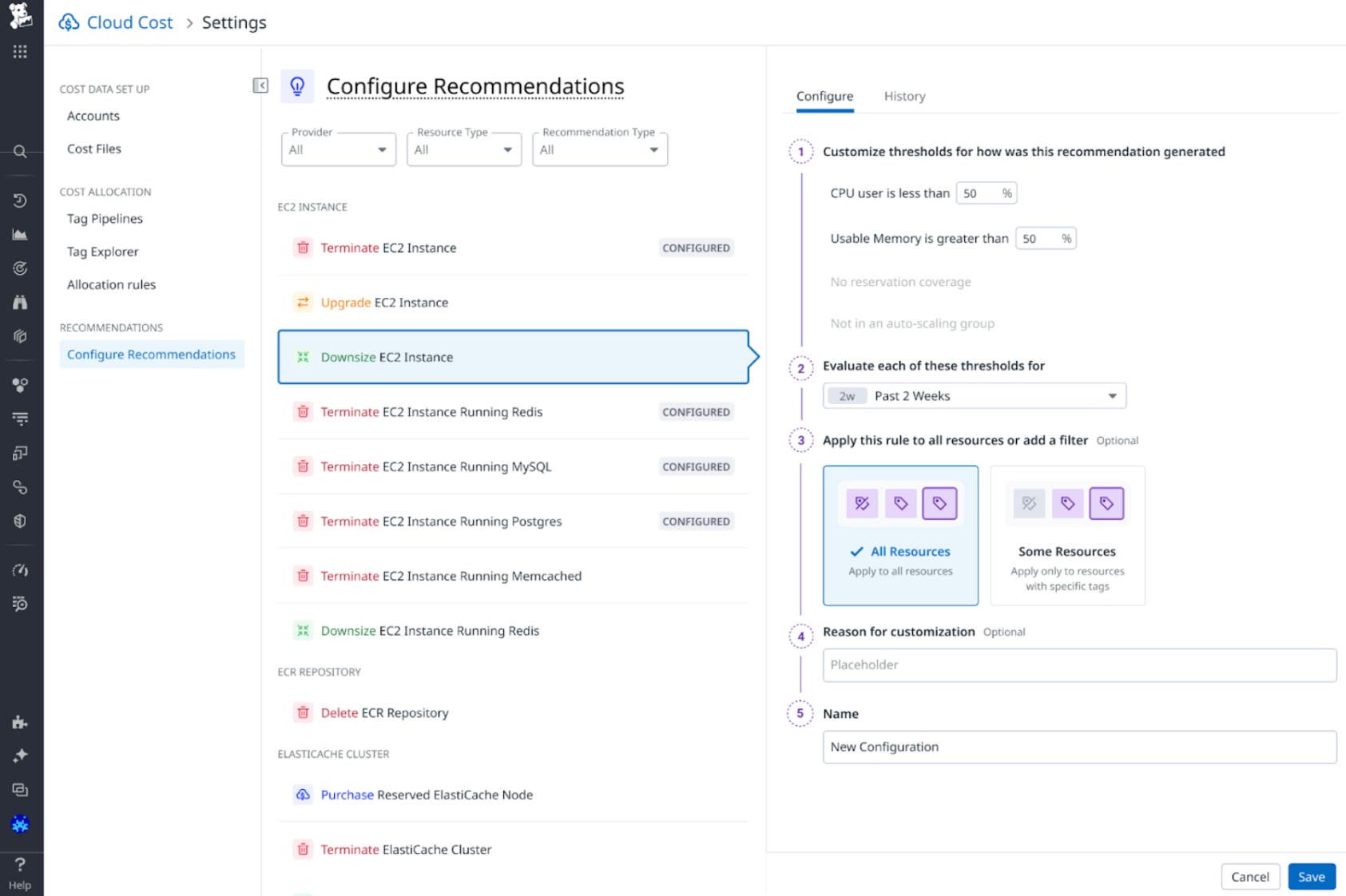
Task: Open the Recommendation Type dropdown
Action: 599,149
